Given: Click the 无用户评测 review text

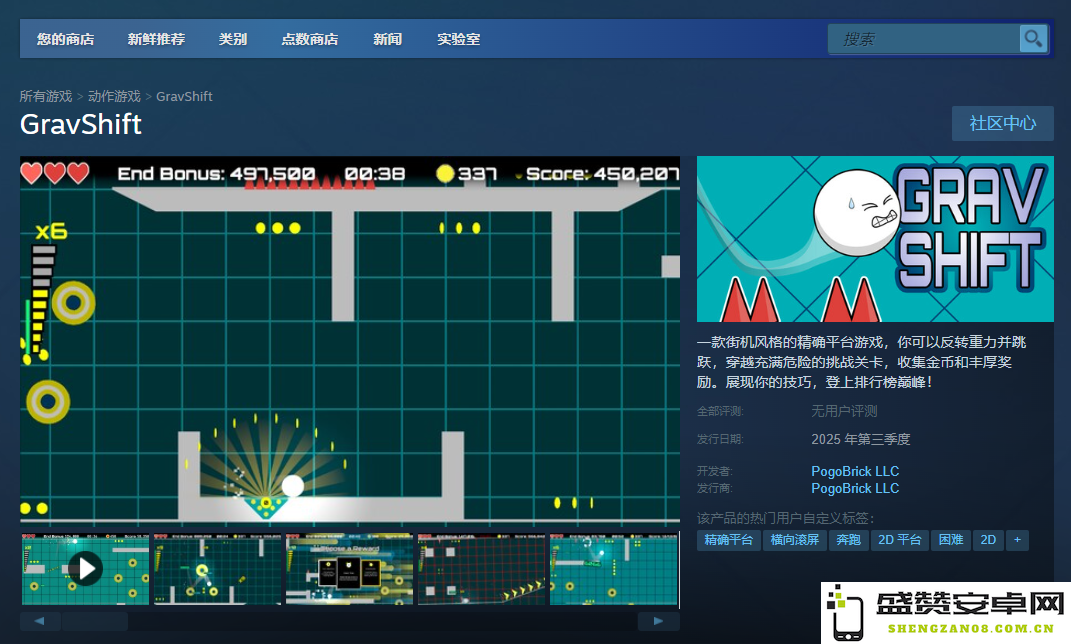Looking at the screenshot, I should [x=844, y=411].
